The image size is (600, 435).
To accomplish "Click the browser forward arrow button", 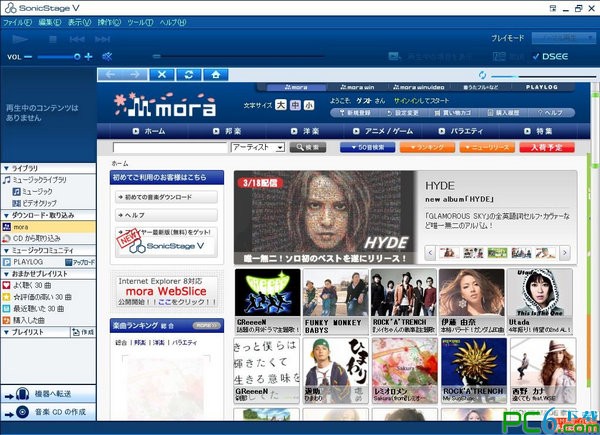I will pyautogui.click(x=135, y=75).
